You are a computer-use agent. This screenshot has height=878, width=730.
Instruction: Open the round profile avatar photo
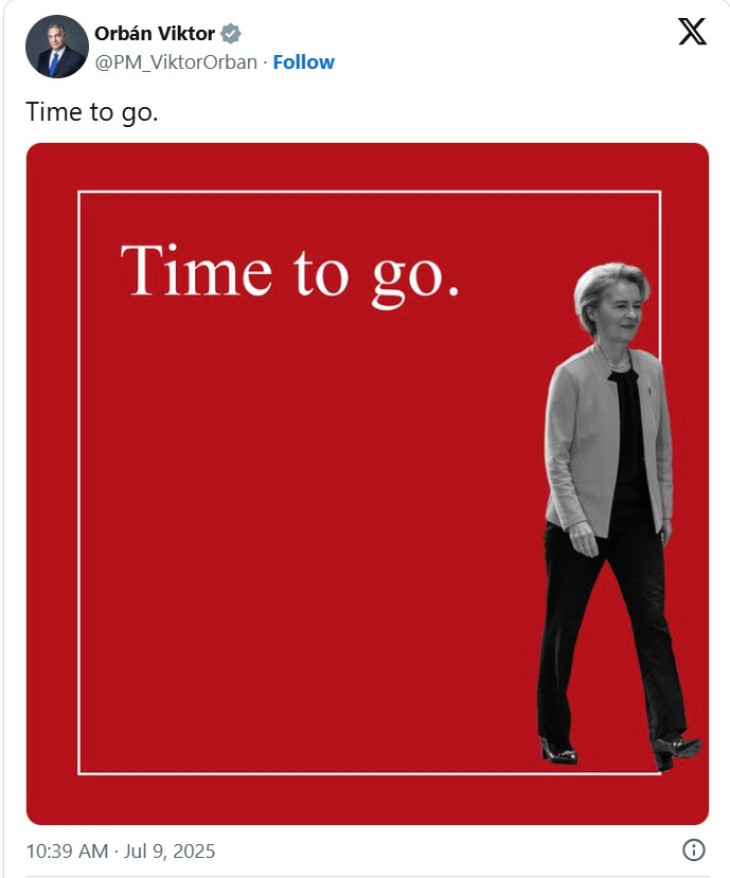57,46
